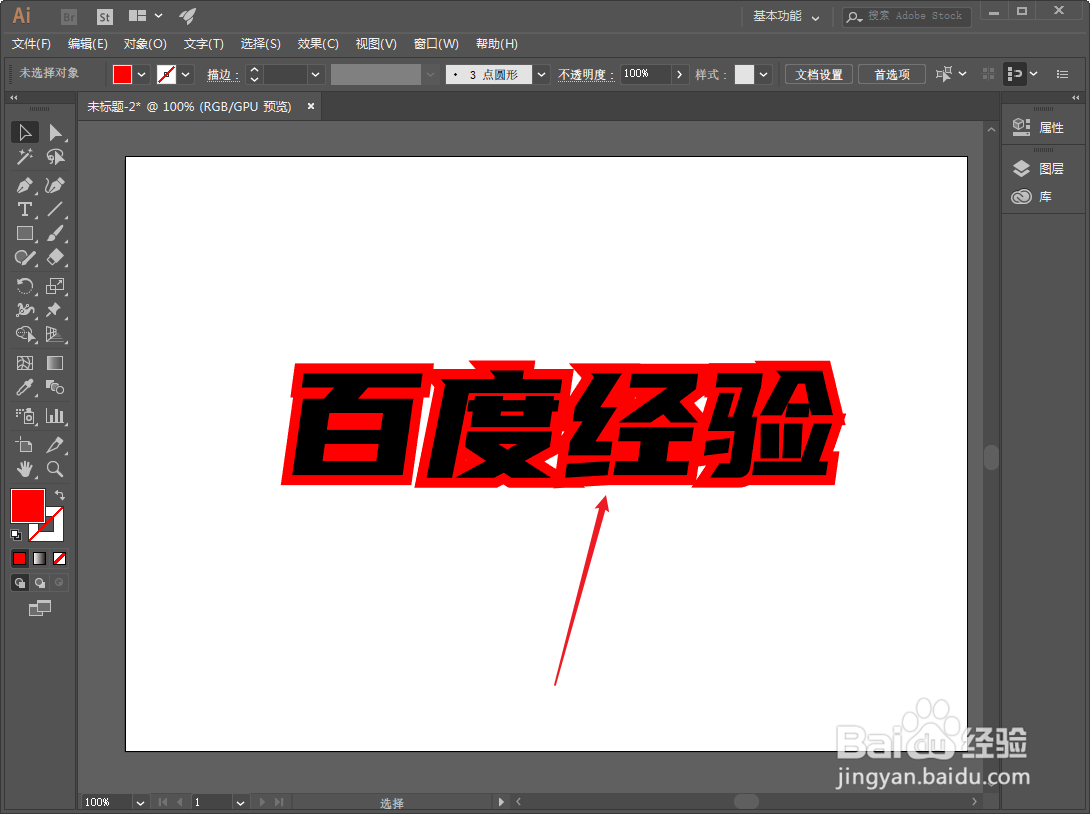Select the Puppet Warp pin tool

tap(55, 310)
